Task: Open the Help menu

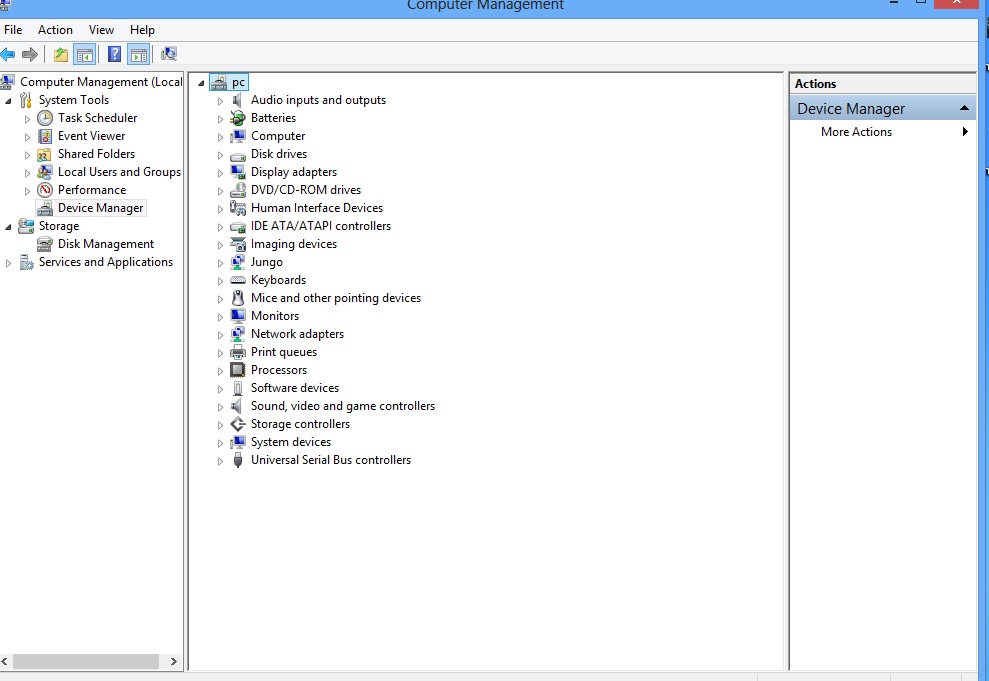Action: coord(143,30)
